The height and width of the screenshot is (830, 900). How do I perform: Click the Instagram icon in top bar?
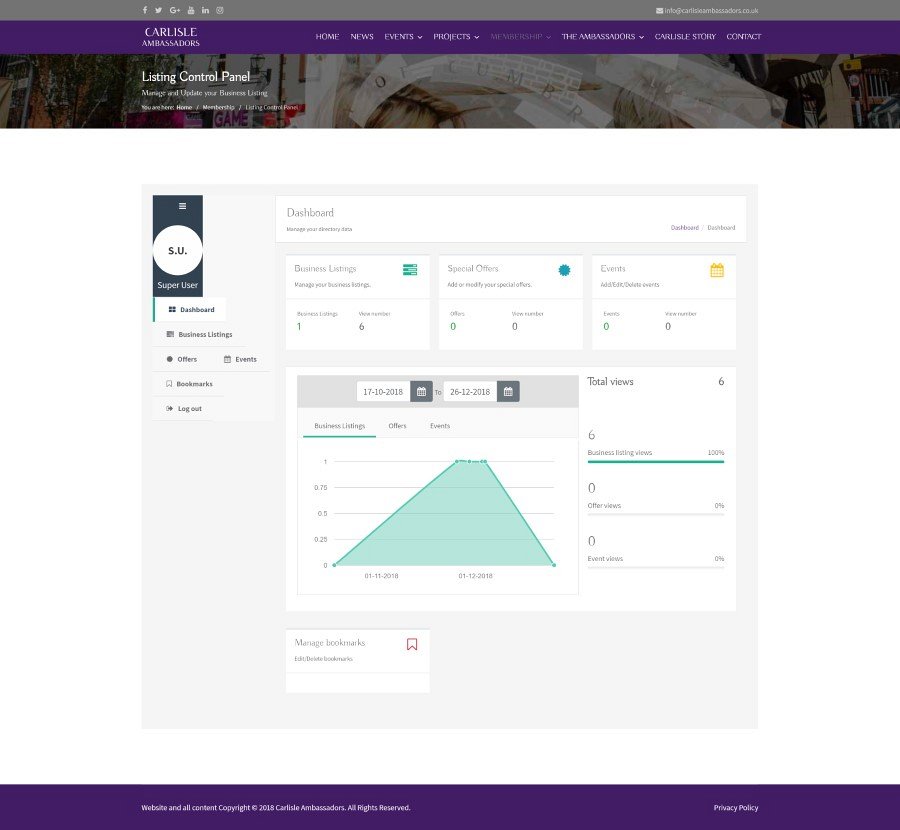(220, 10)
